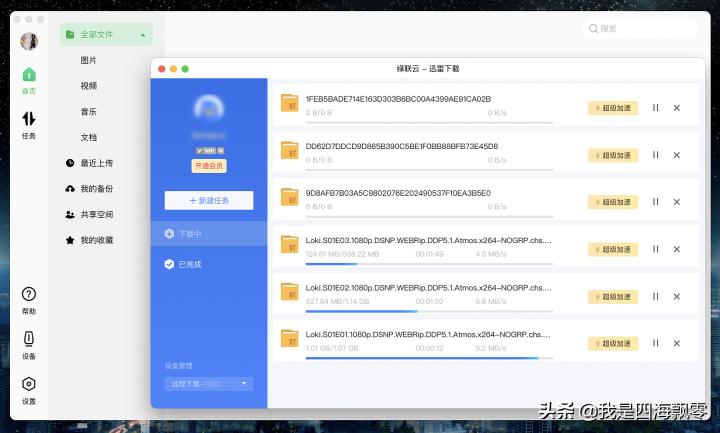Click 超级加速 for 9D8AFB7B03 task
720x433 pixels.
613,202
